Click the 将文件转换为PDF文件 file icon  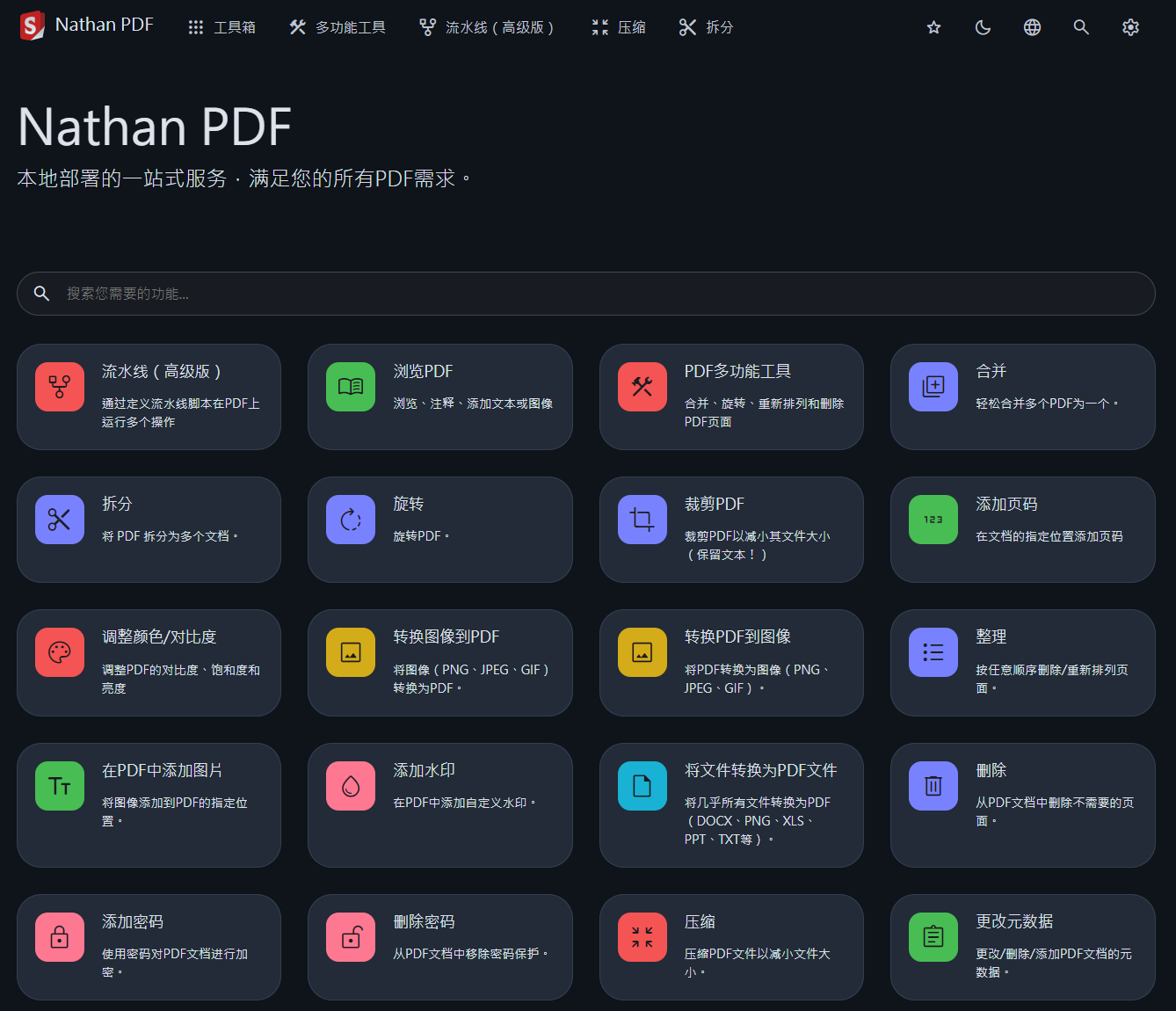[642, 786]
